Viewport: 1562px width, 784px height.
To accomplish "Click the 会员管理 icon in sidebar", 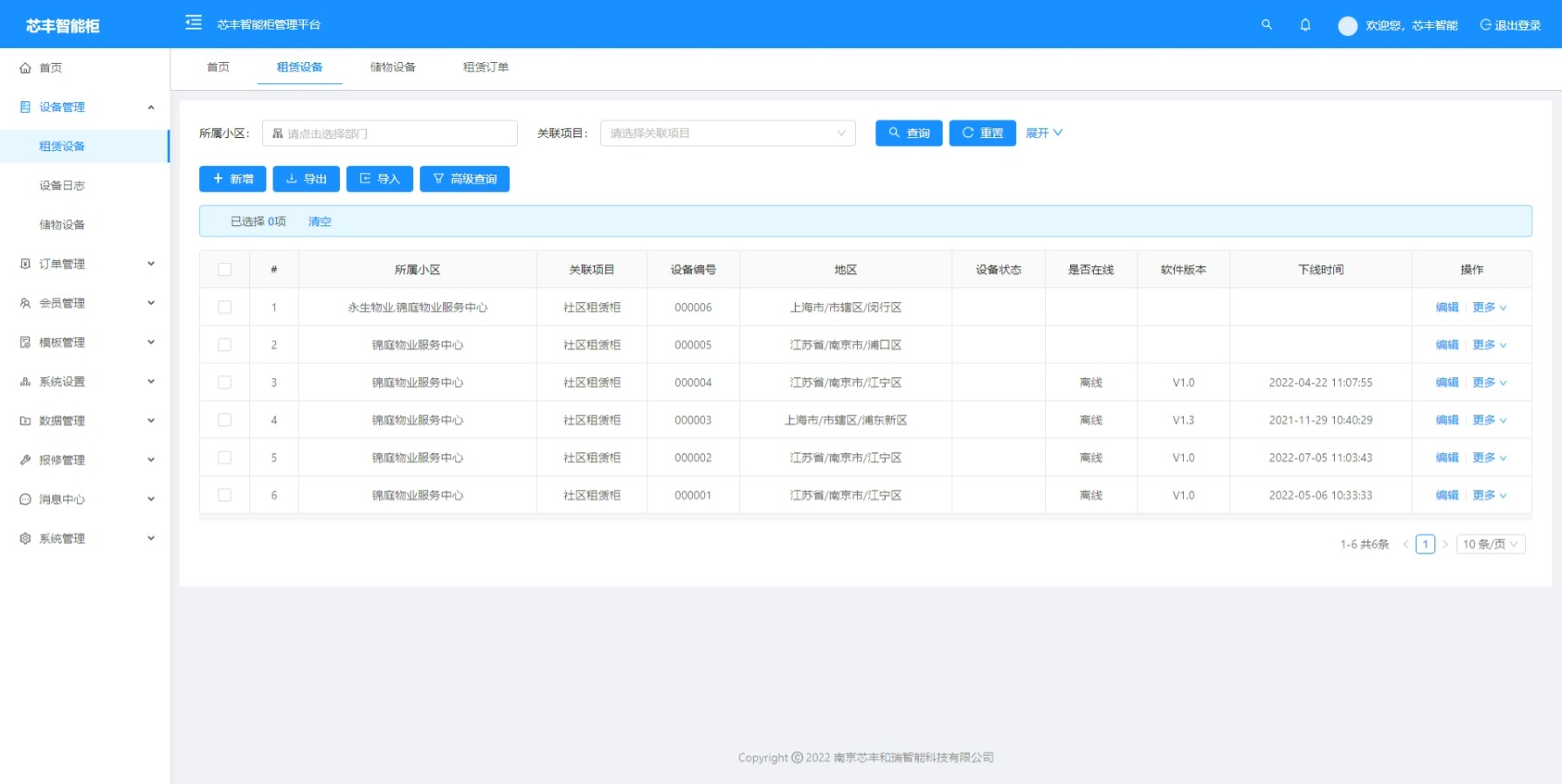I will 25,303.
